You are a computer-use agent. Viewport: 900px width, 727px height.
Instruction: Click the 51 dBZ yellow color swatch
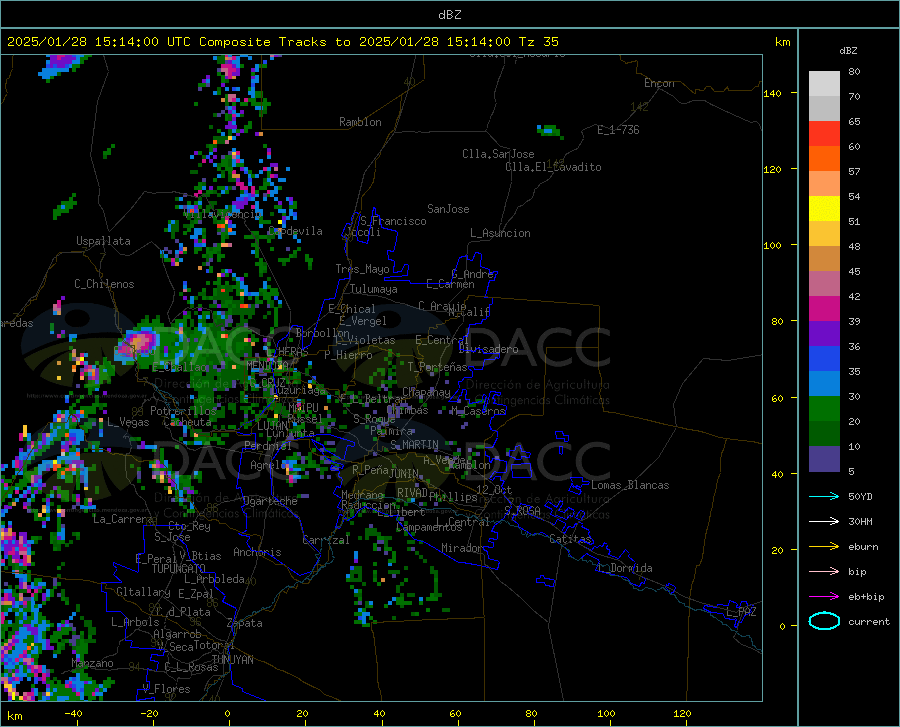pos(824,208)
